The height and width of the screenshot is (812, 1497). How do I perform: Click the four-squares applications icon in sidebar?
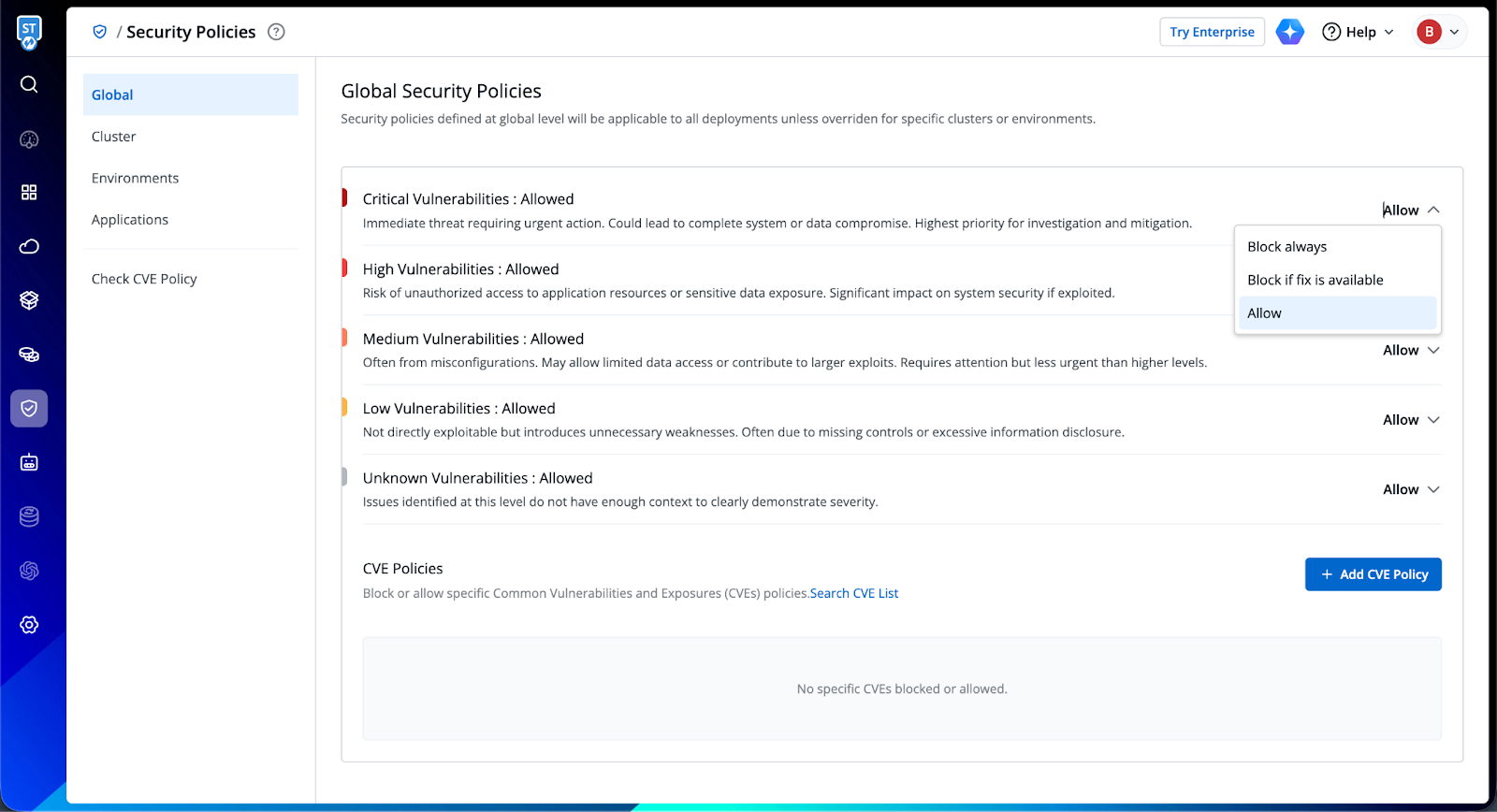pos(29,192)
